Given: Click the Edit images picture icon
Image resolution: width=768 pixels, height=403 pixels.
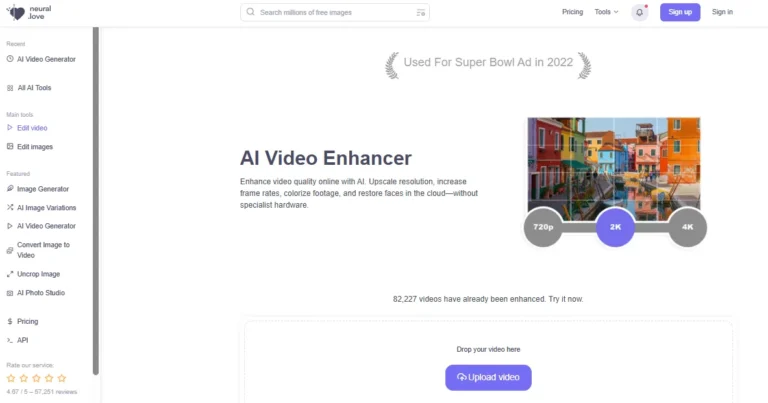Looking at the screenshot, I should coord(10,146).
